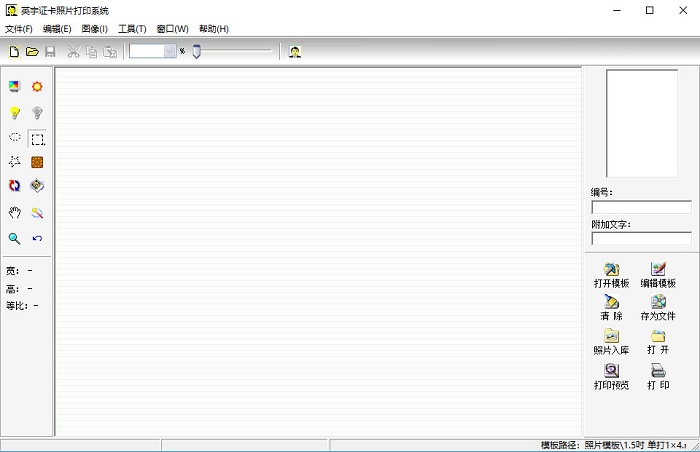Click the portrait photo icon in toolbar
Image resolution: width=700 pixels, height=452 pixels.
(x=295, y=51)
